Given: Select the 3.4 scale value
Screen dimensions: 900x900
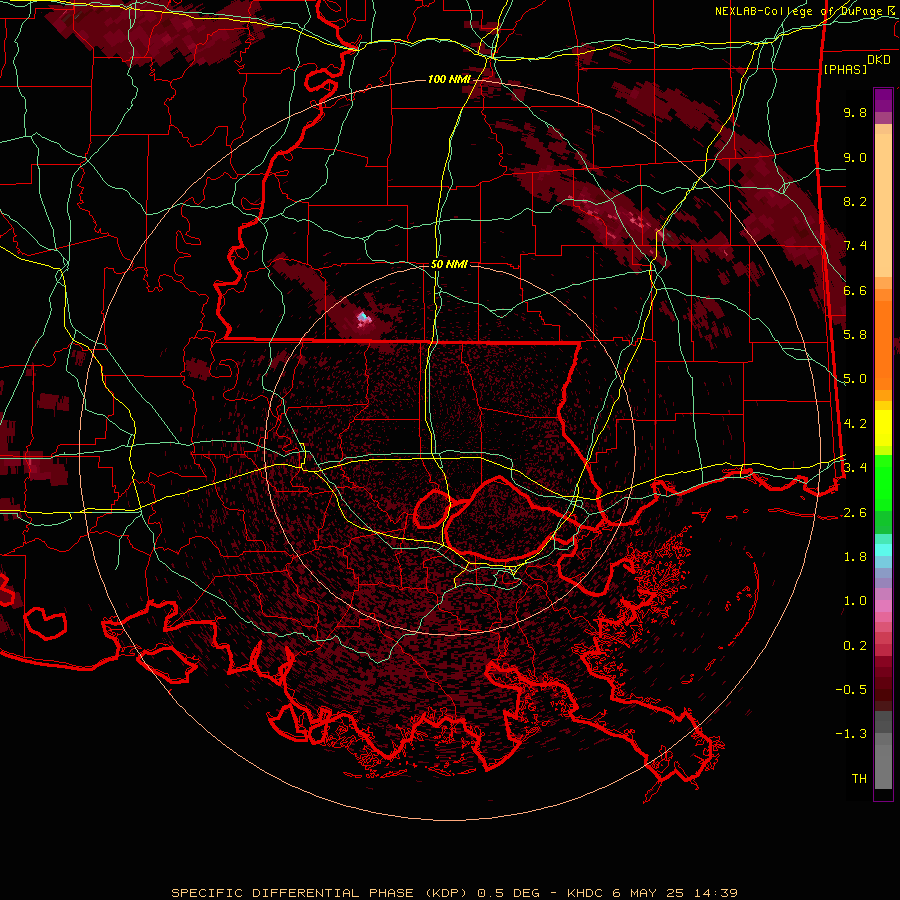Looking at the screenshot, I should click(855, 468).
